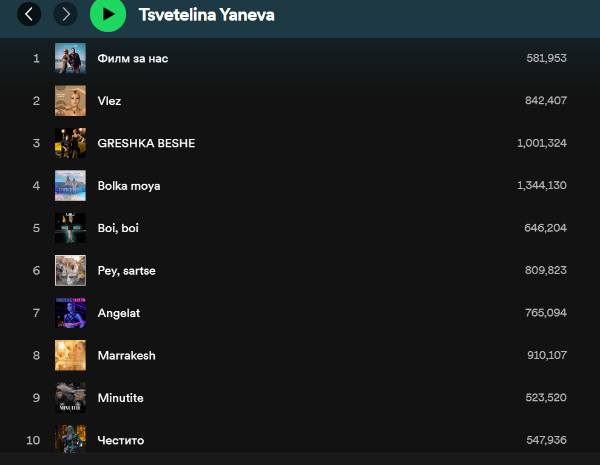Click the GRESHKA BESHE cover thumbnail

coord(70,143)
